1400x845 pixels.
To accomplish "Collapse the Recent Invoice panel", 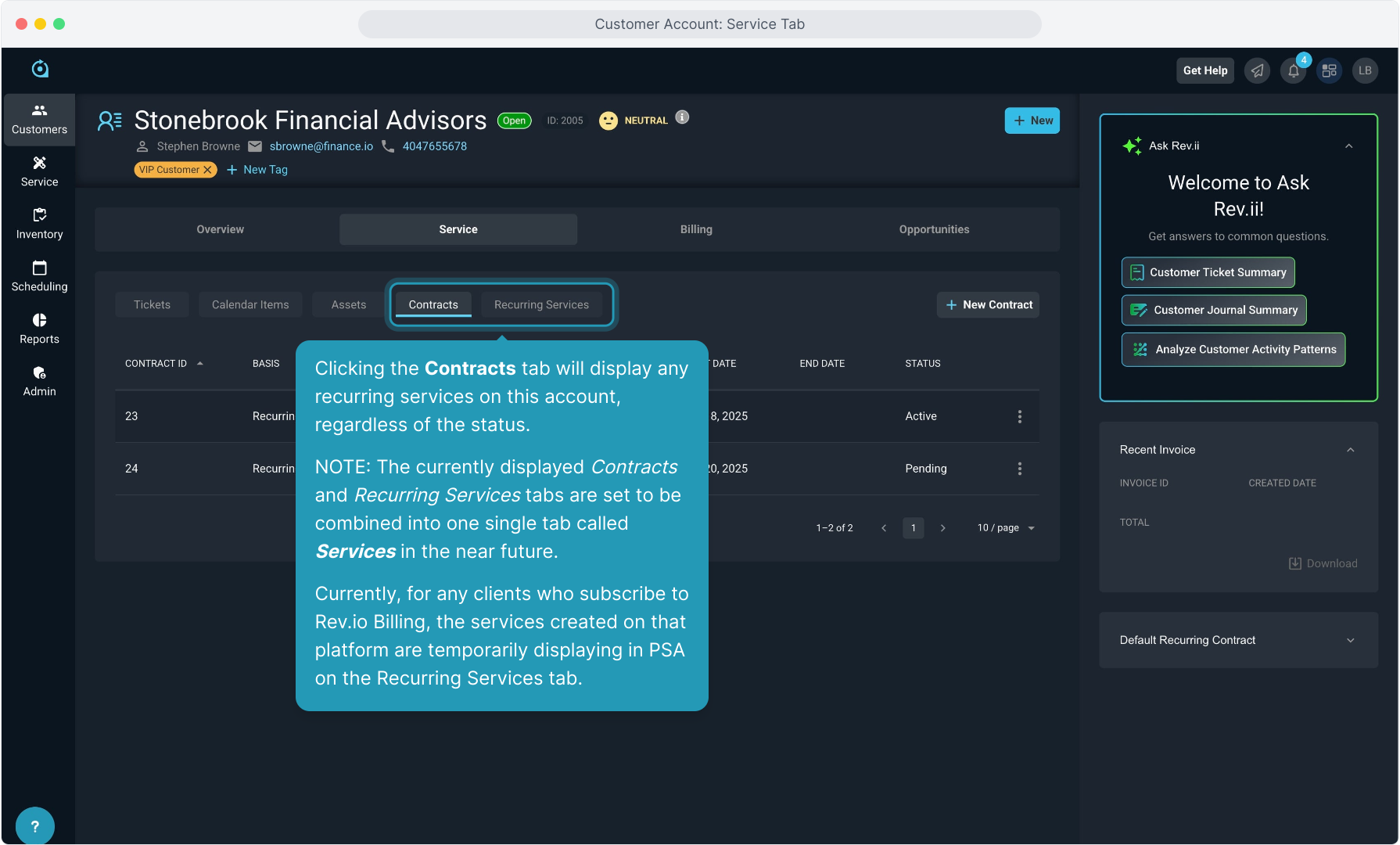I will click(x=1350, y=450).
